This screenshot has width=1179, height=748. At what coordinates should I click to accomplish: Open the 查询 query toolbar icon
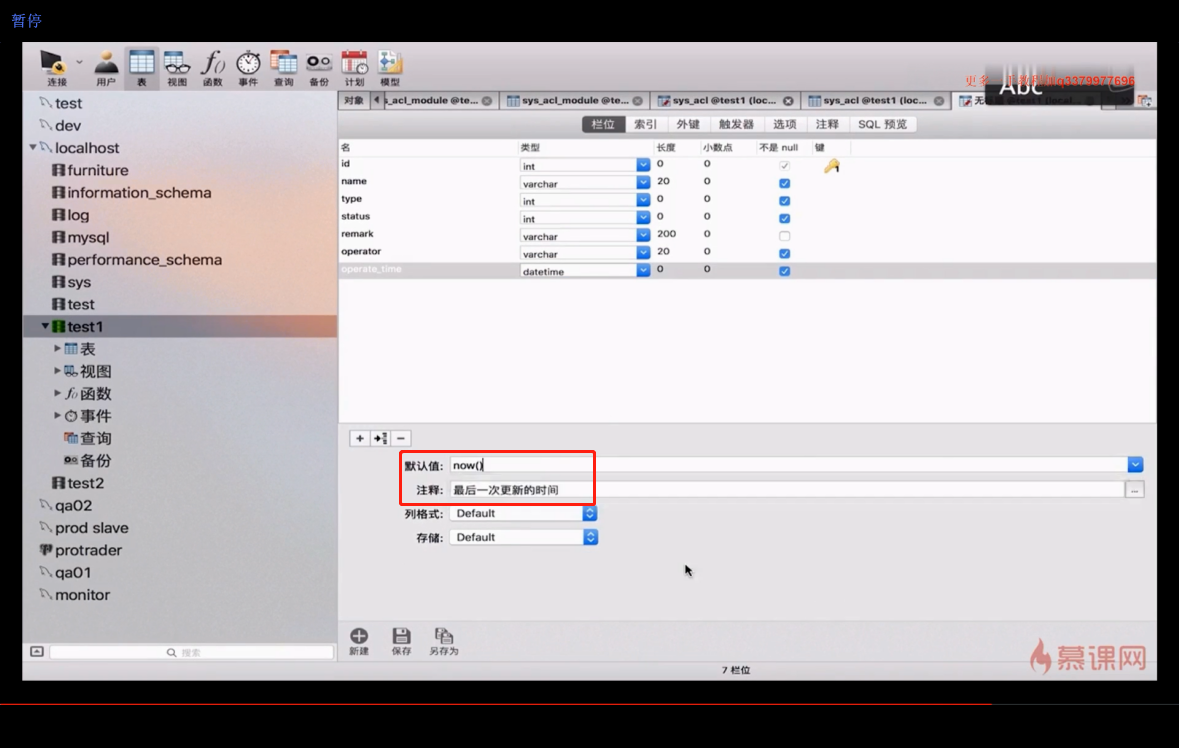point(283,68)
